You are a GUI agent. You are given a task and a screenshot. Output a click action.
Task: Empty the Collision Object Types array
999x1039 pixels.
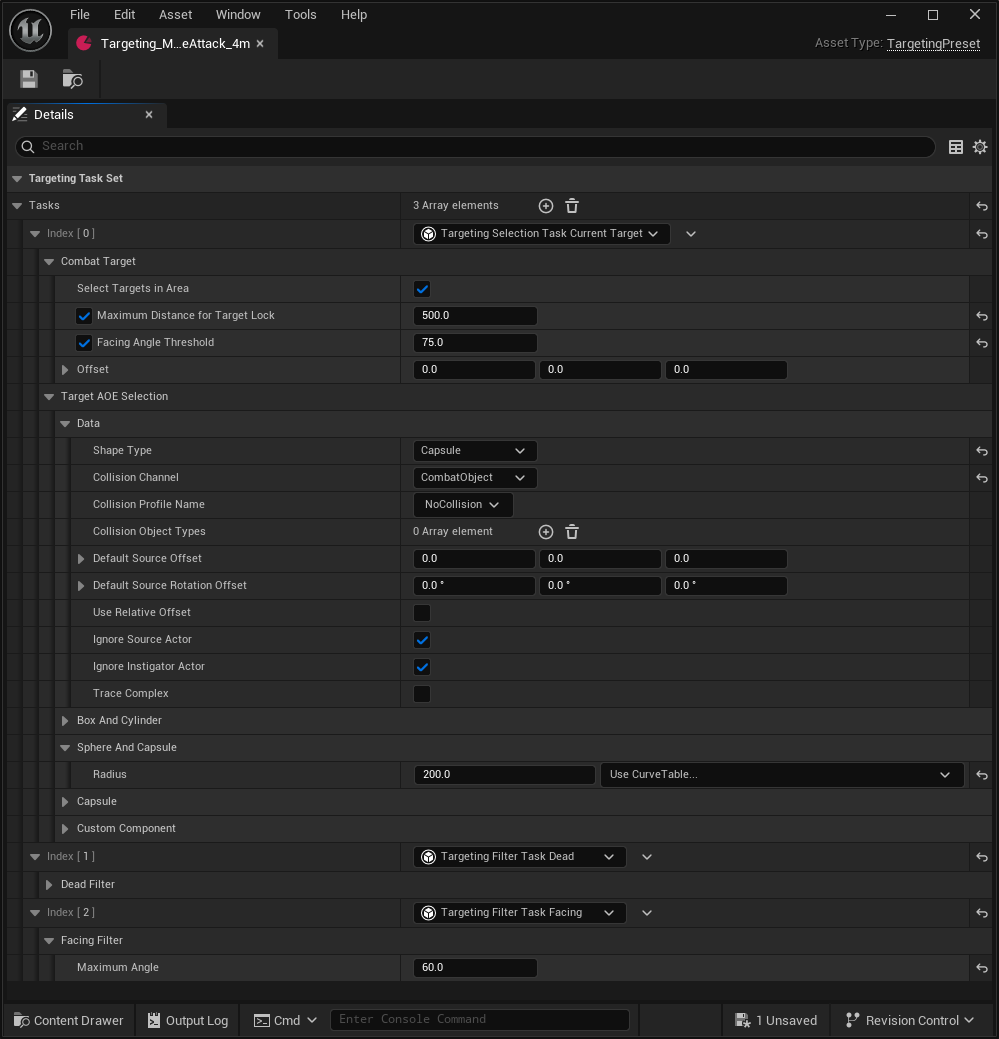(572, 532)
